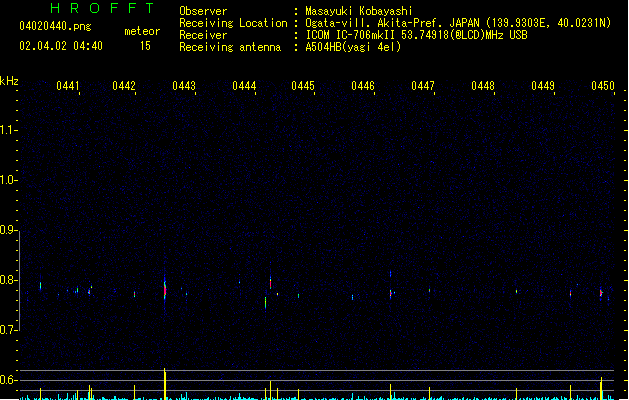The height and width of the screenshot is (400, 629).
Task: Click the Receiver field label
Action: coord(203,35)
